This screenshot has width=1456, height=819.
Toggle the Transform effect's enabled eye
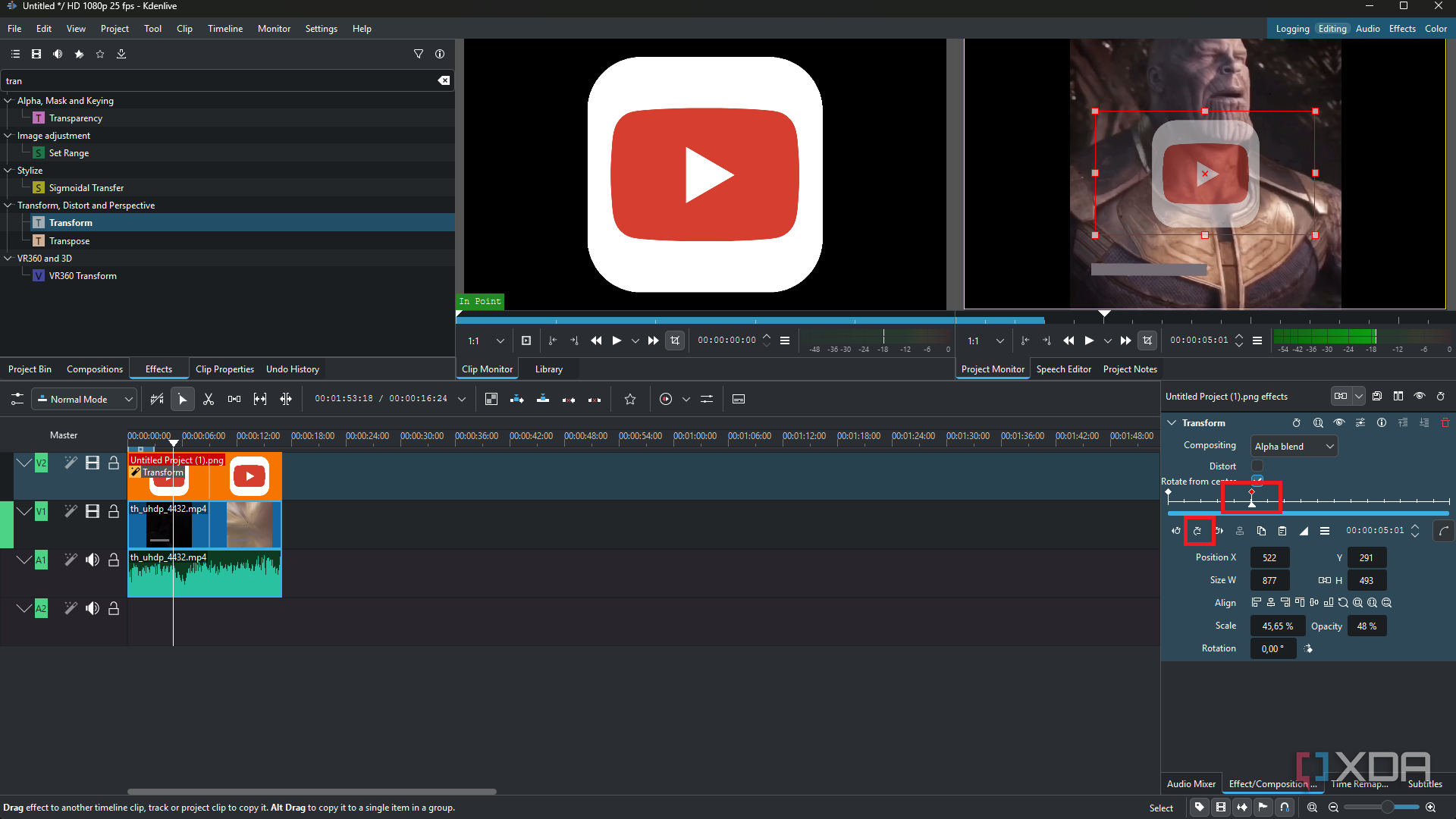pos(1339,422)
